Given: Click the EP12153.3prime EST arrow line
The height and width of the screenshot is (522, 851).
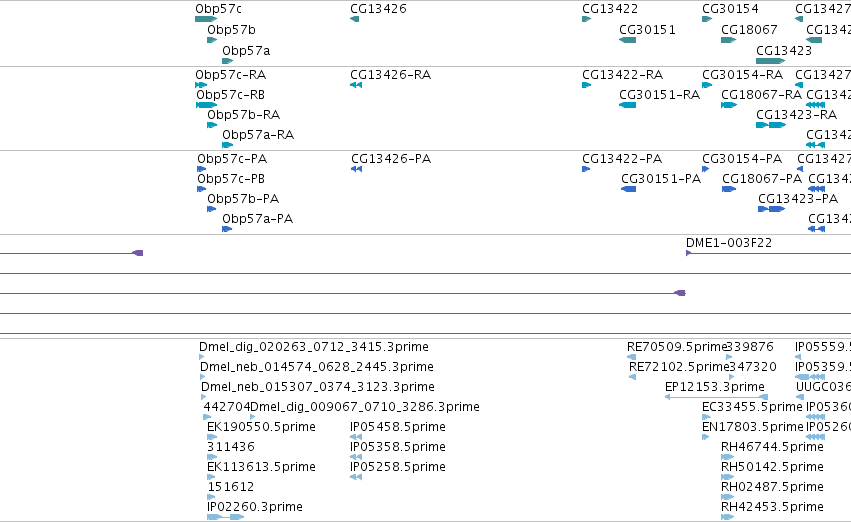Looking at the screenshot, I should click(716, 397).
